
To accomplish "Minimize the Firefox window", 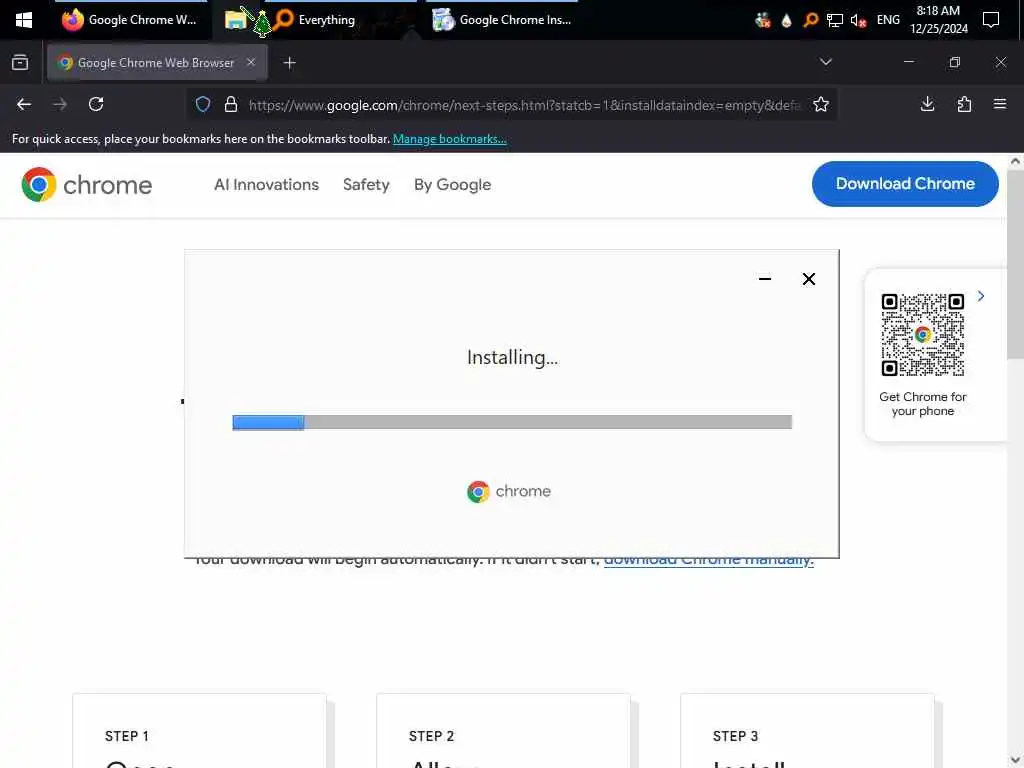I will point(908,62).
